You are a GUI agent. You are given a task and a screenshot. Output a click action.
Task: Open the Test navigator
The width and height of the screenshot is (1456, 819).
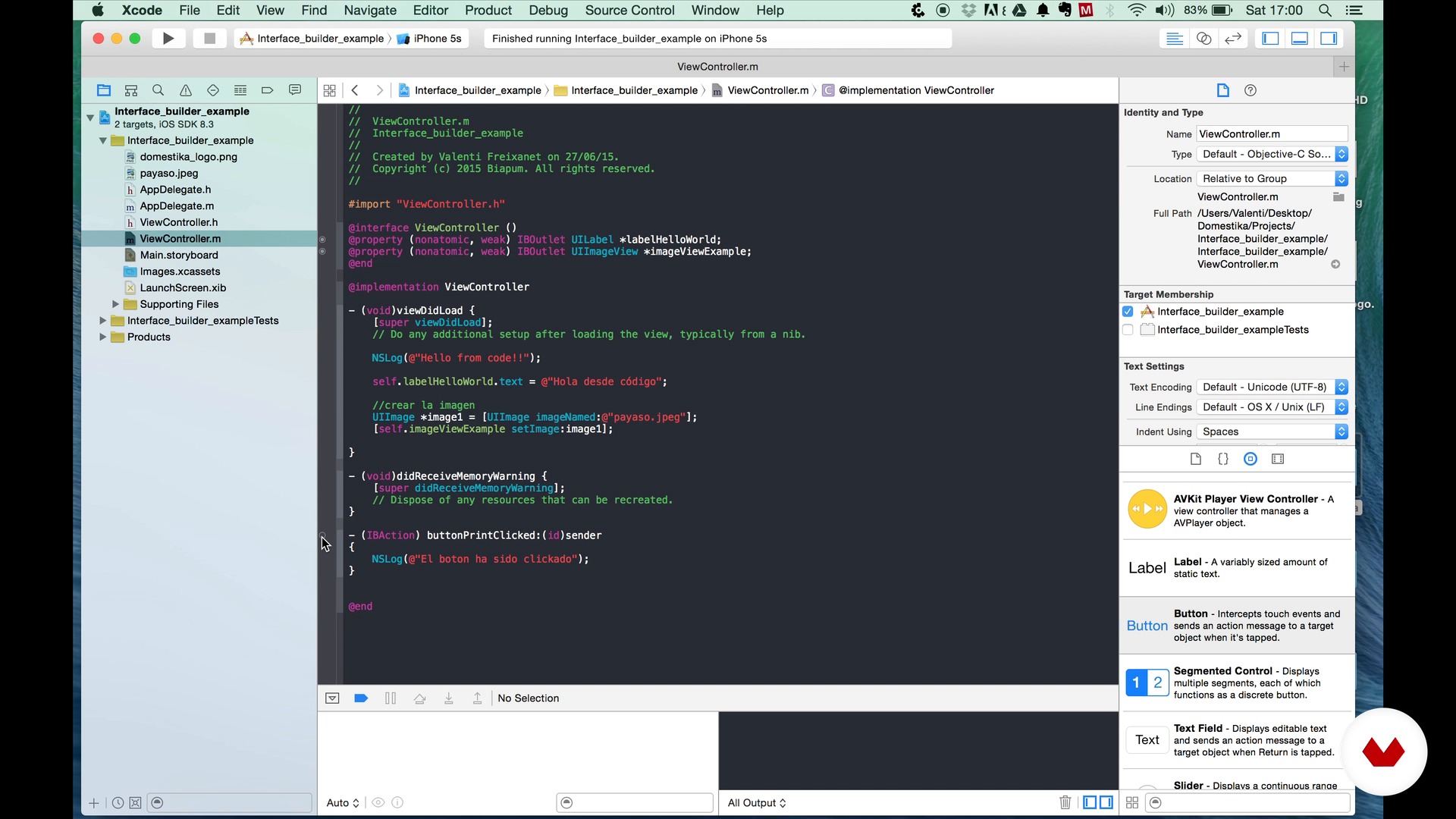coord(213,90)
